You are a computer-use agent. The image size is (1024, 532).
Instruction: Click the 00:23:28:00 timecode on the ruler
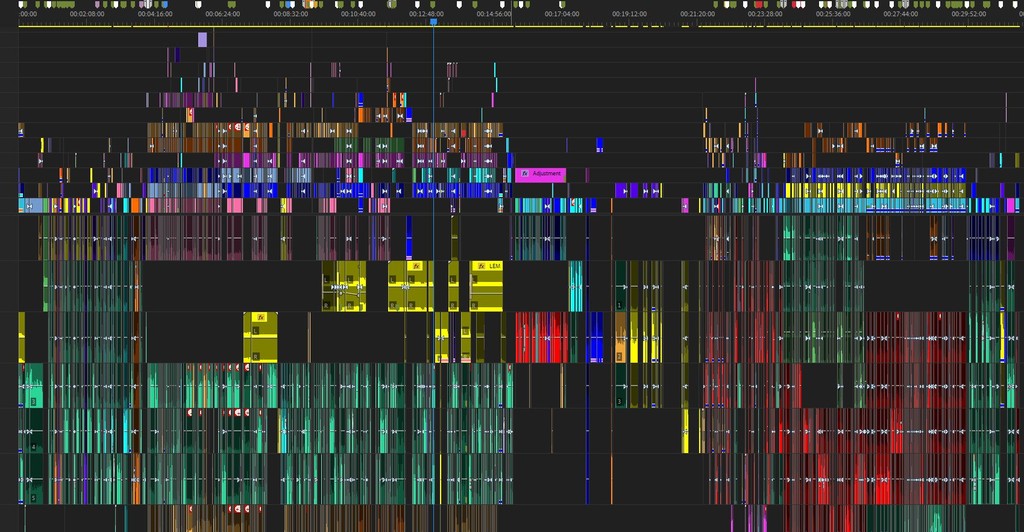coord(765,14)
